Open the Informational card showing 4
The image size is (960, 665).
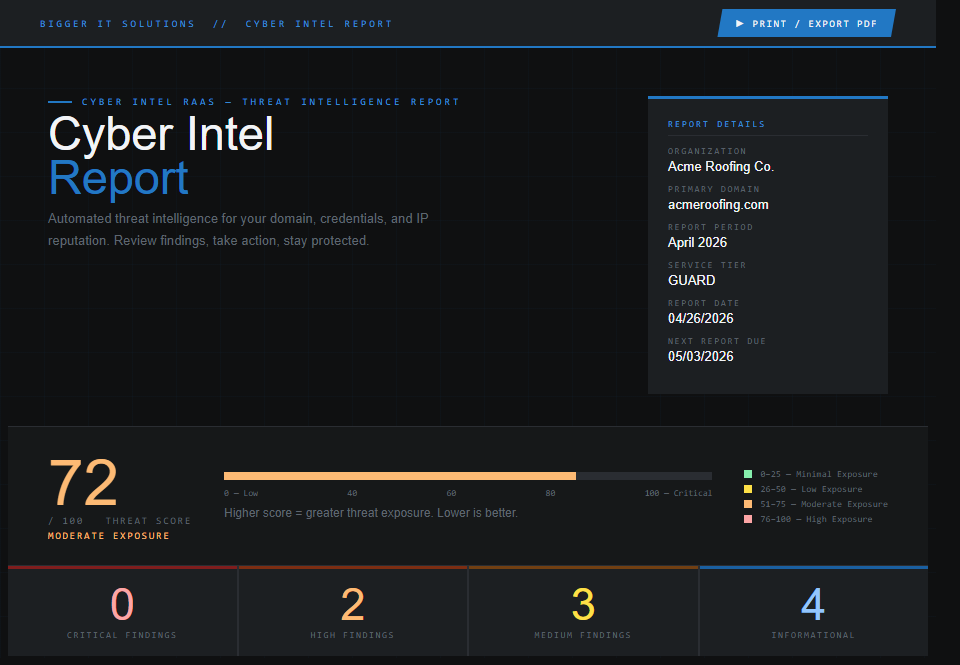tap(814, 611)
